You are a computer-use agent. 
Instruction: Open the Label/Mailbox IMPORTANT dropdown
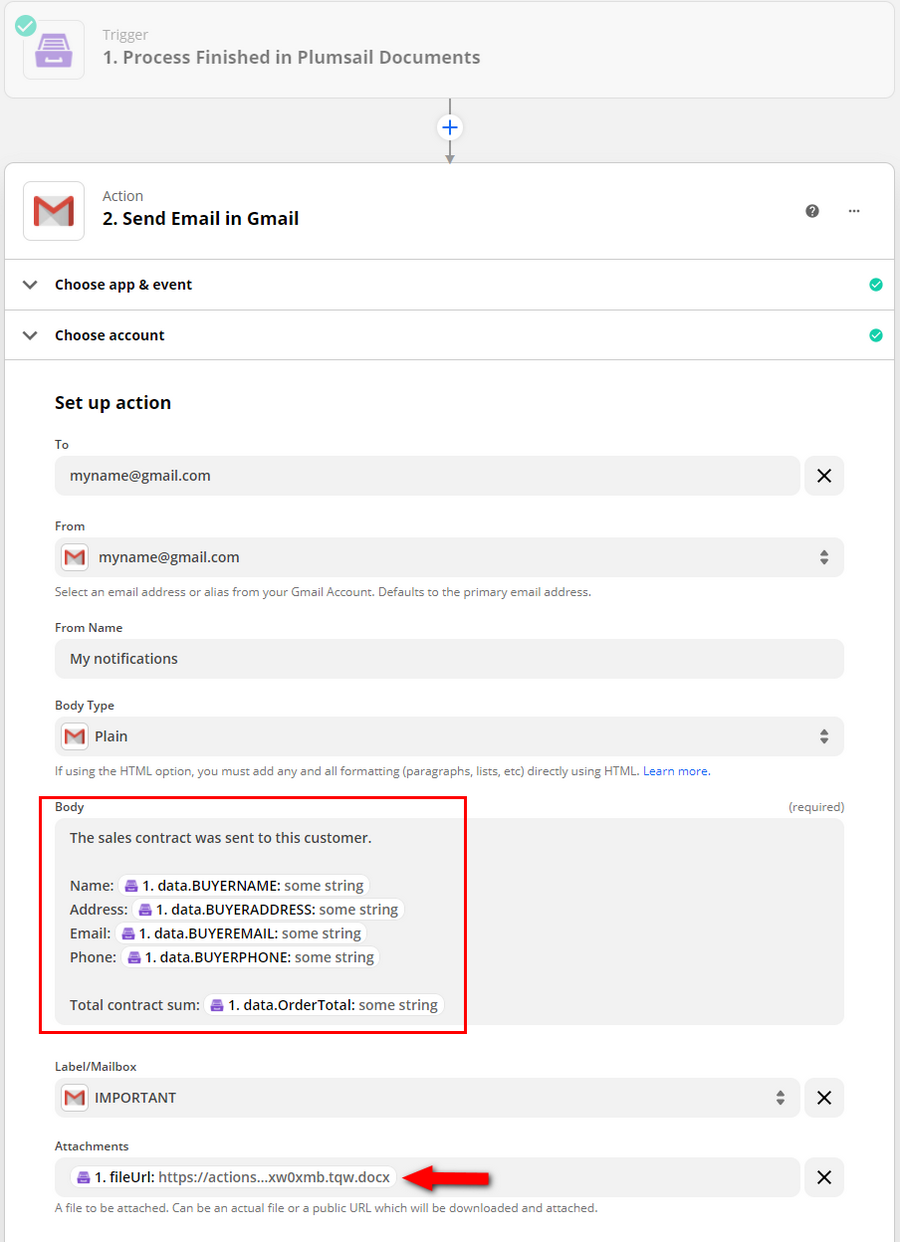781,1097
